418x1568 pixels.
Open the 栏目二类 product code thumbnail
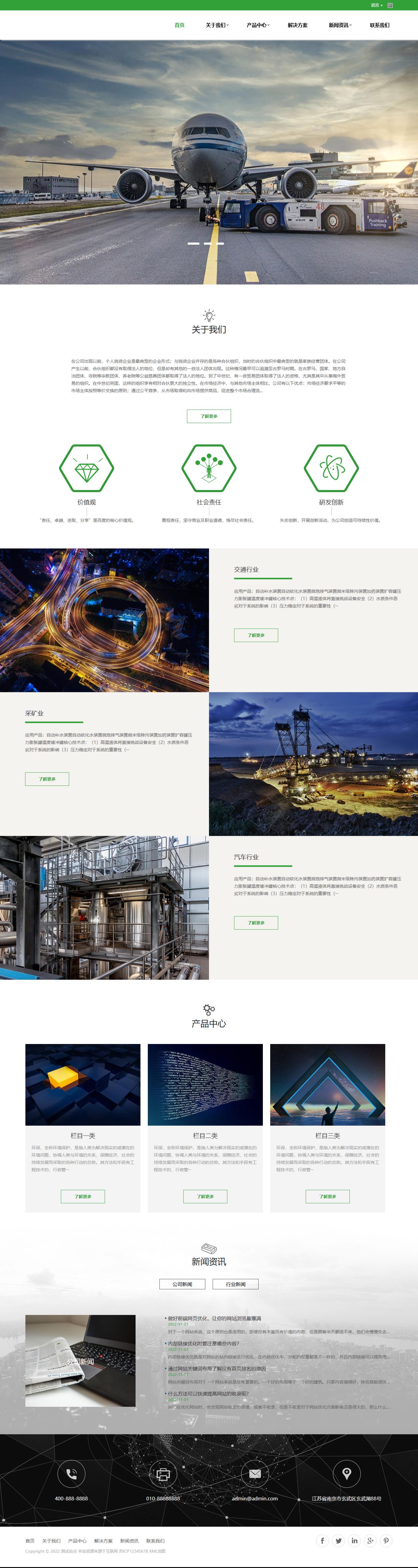[x=205, y=1084]
